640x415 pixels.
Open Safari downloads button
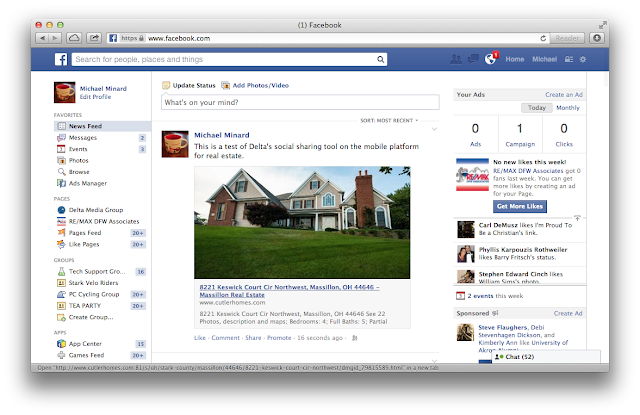pyautogui.click(x=597, y=38)
